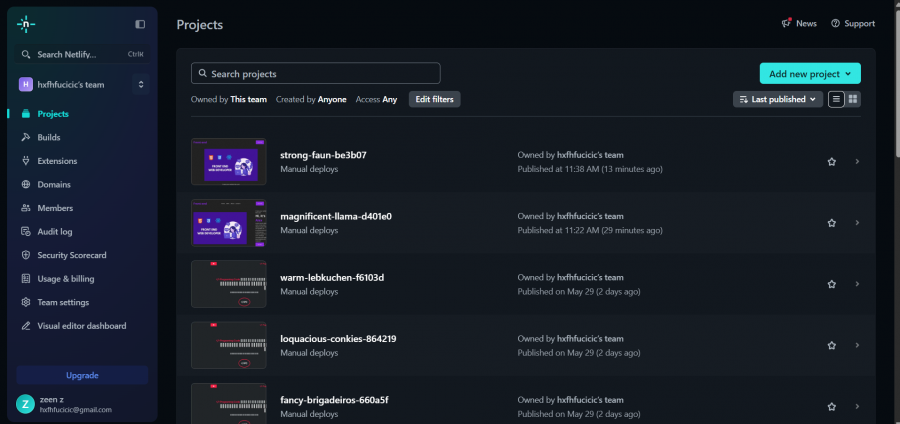Click the magnificent-llama-d401e0 thumbnail preview
Screen dimensions: 900x424
click(x=228, y=223)
